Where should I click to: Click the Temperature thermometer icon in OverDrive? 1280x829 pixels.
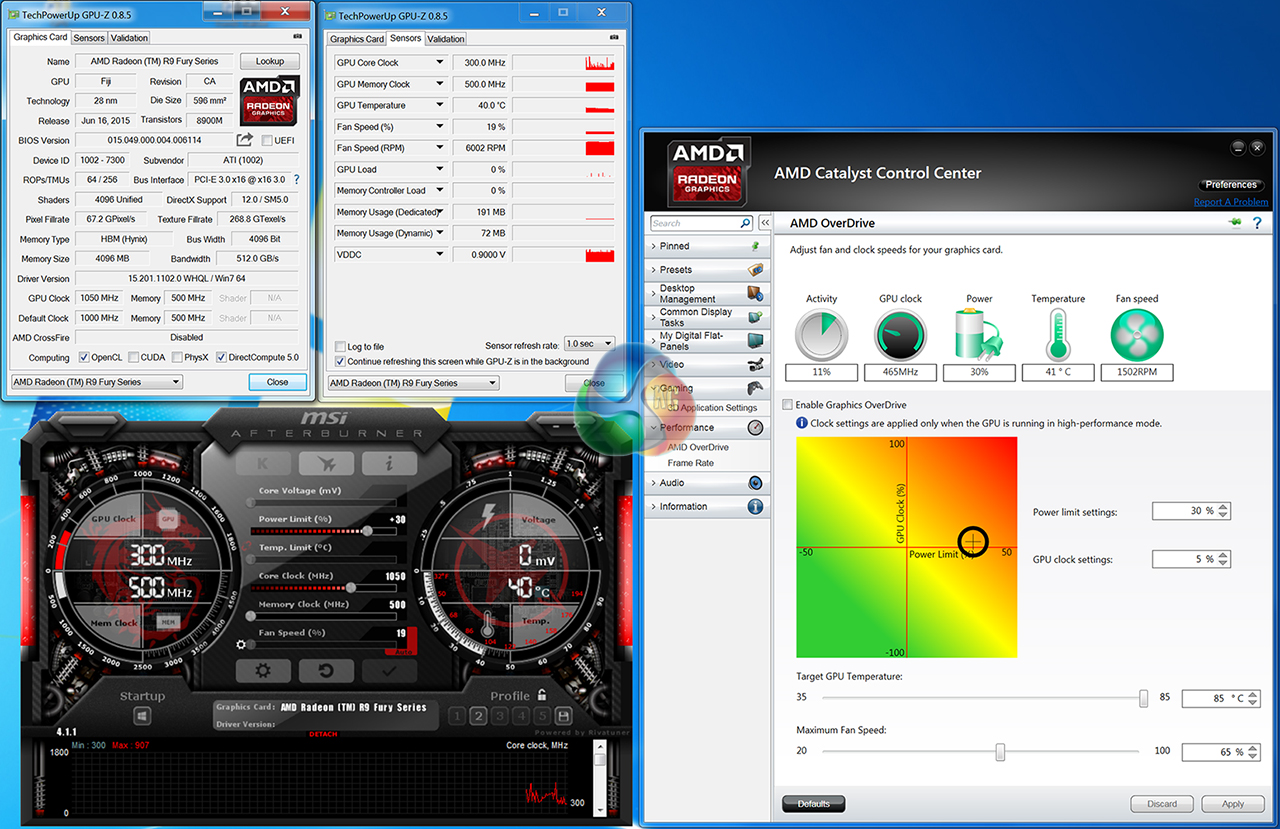1058,335
